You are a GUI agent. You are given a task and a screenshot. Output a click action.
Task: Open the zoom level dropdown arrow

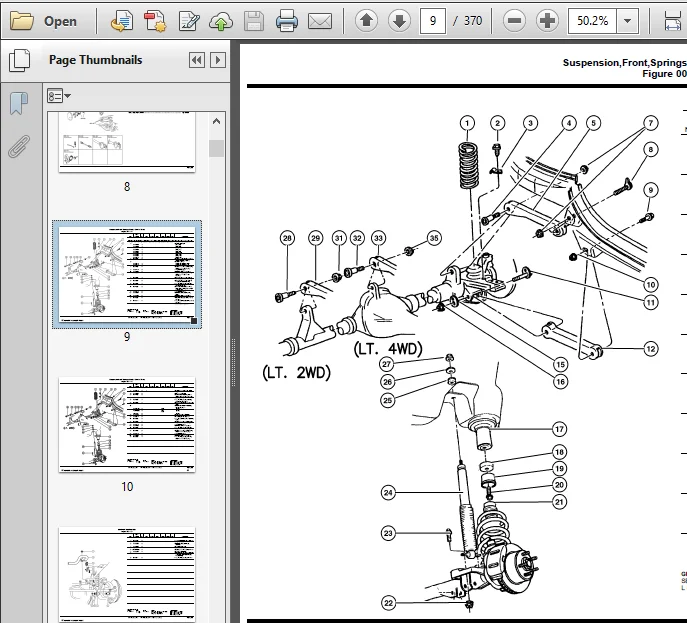627,21
